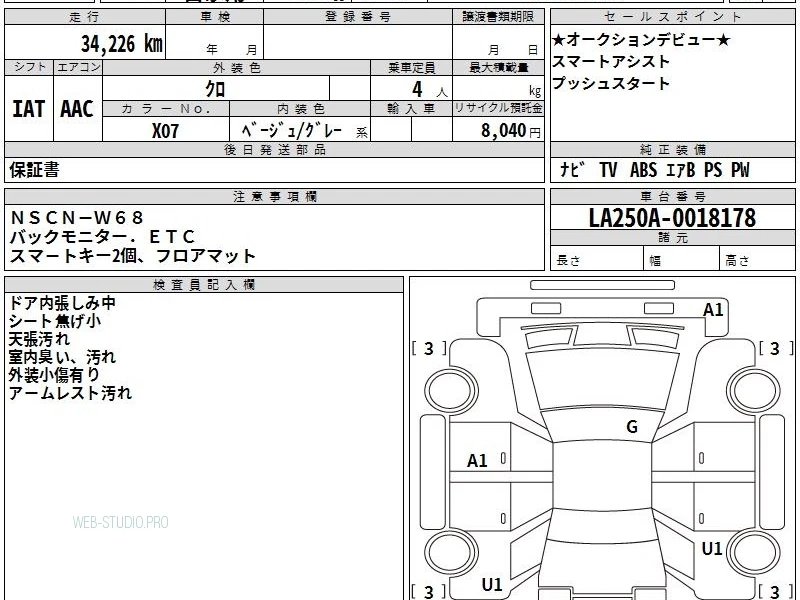
Task: Select the 室内臭い、汚れ inspector note
Action: [x=62, y=357]
